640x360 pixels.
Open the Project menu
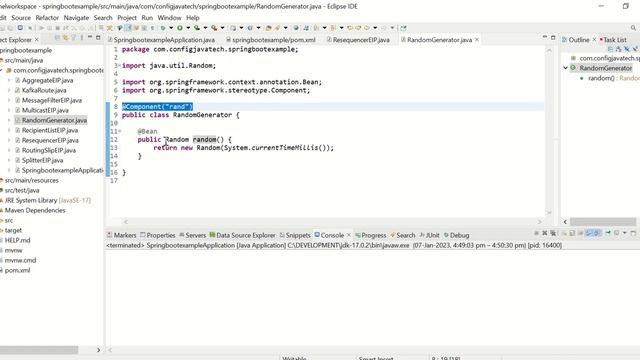[x=127, y=18]
